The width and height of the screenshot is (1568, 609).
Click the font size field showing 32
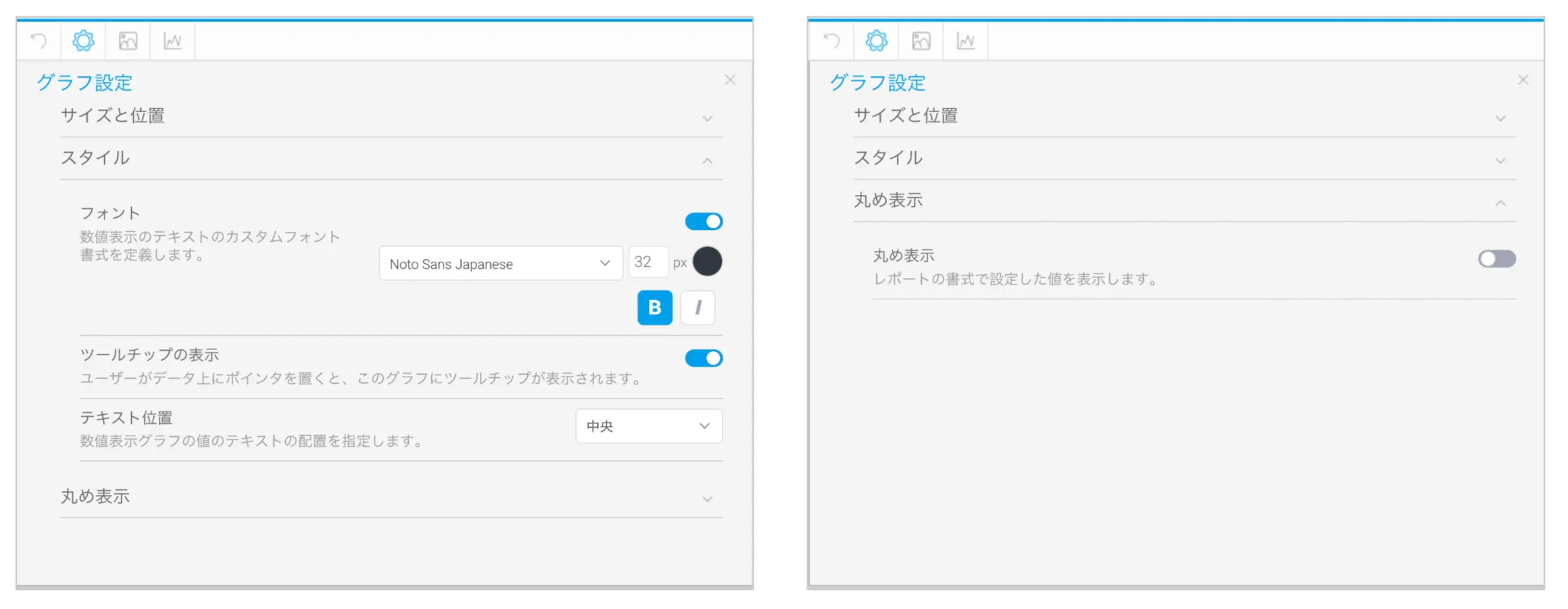coord(648,262)
